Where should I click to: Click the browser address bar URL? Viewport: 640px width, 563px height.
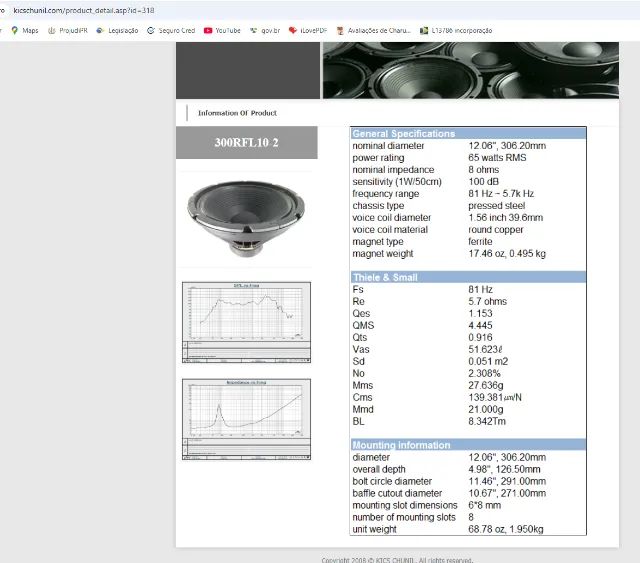84,10
